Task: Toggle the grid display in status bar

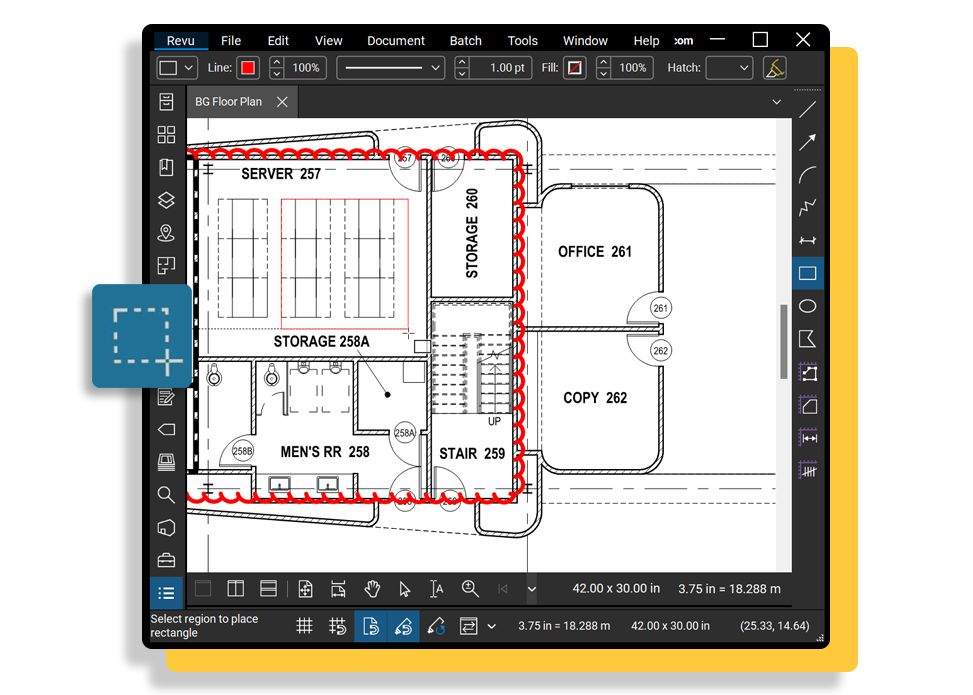Action: (x=305, y=627)
